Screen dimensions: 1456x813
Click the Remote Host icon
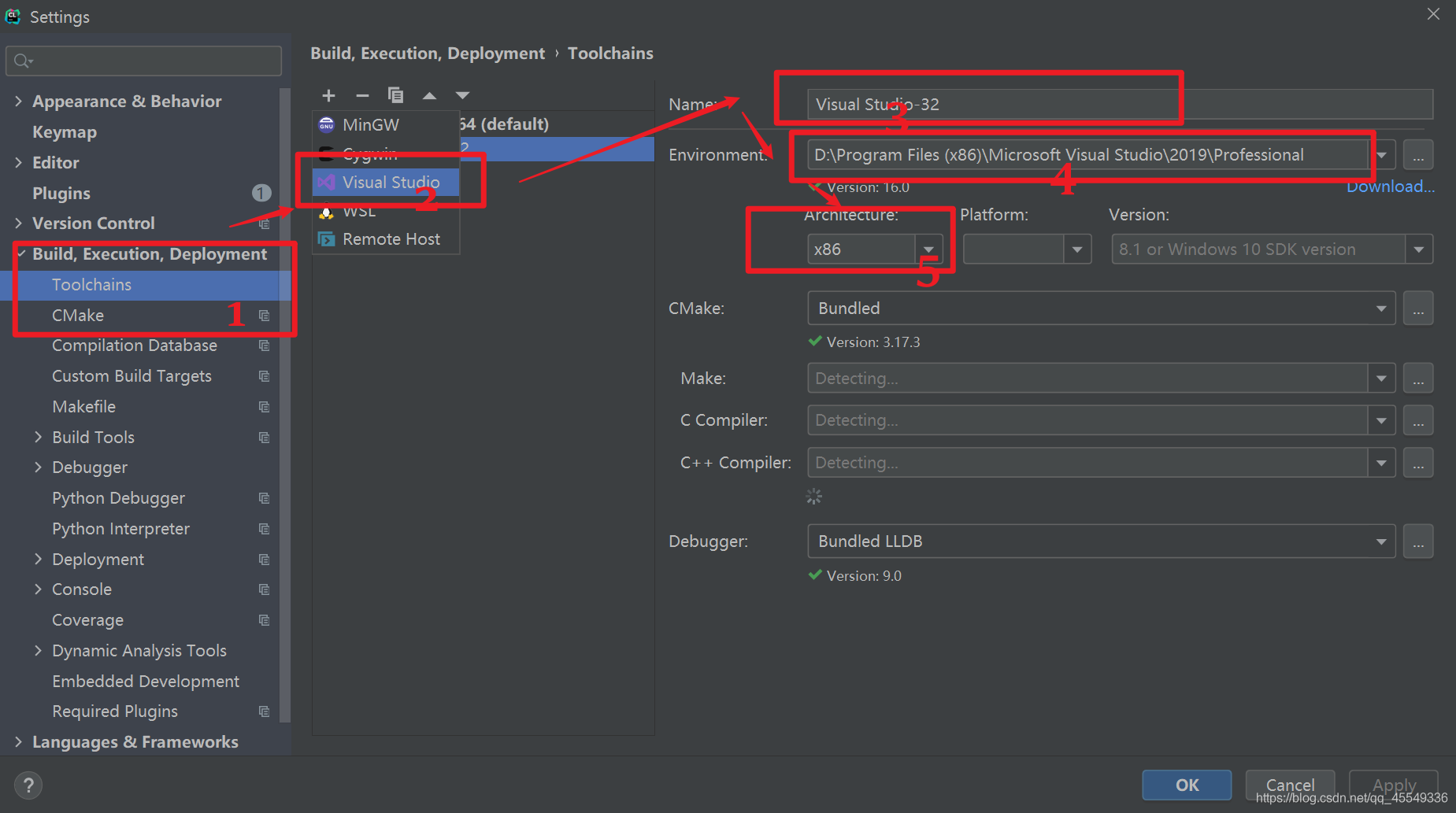pos(326,238)
